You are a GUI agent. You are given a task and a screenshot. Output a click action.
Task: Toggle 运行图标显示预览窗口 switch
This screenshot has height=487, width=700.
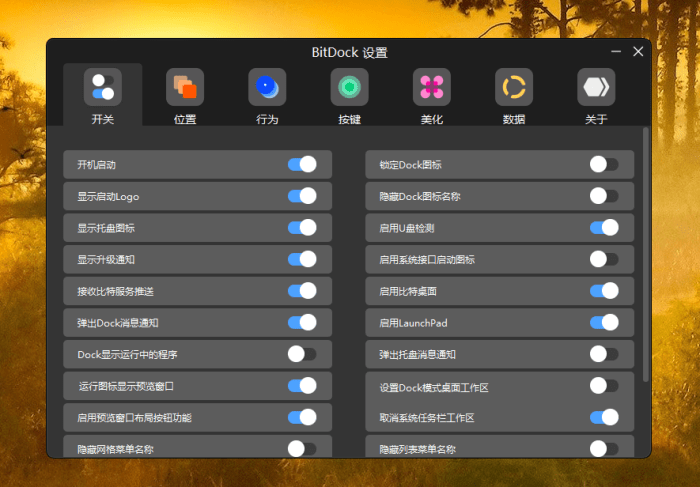(x=302, y=386)
